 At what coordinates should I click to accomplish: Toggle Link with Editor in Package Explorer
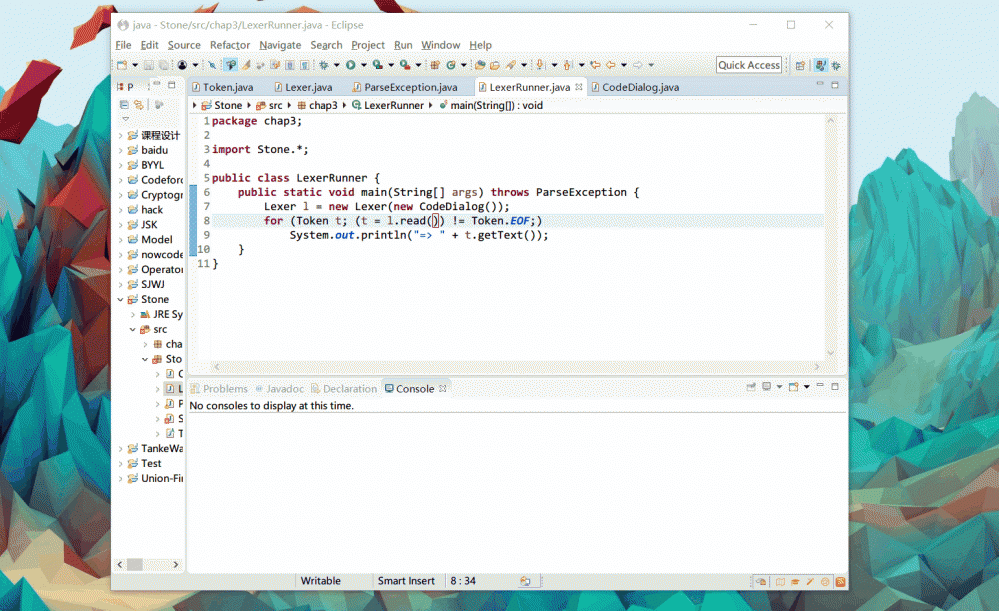pyautogui.click(x=139, y=105)
